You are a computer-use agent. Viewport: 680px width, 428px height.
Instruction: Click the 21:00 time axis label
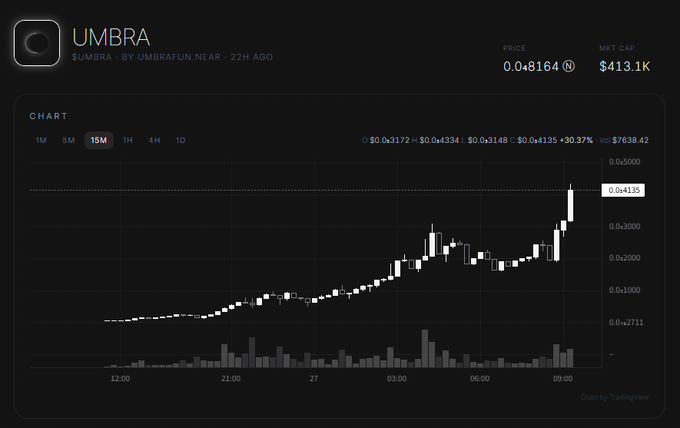[231, 379]
